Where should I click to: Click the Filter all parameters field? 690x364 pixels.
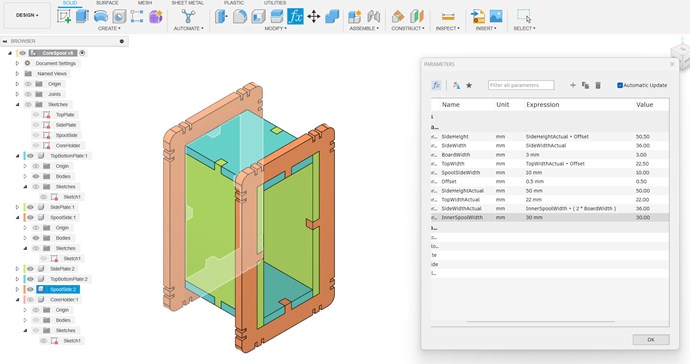(521, 85)
